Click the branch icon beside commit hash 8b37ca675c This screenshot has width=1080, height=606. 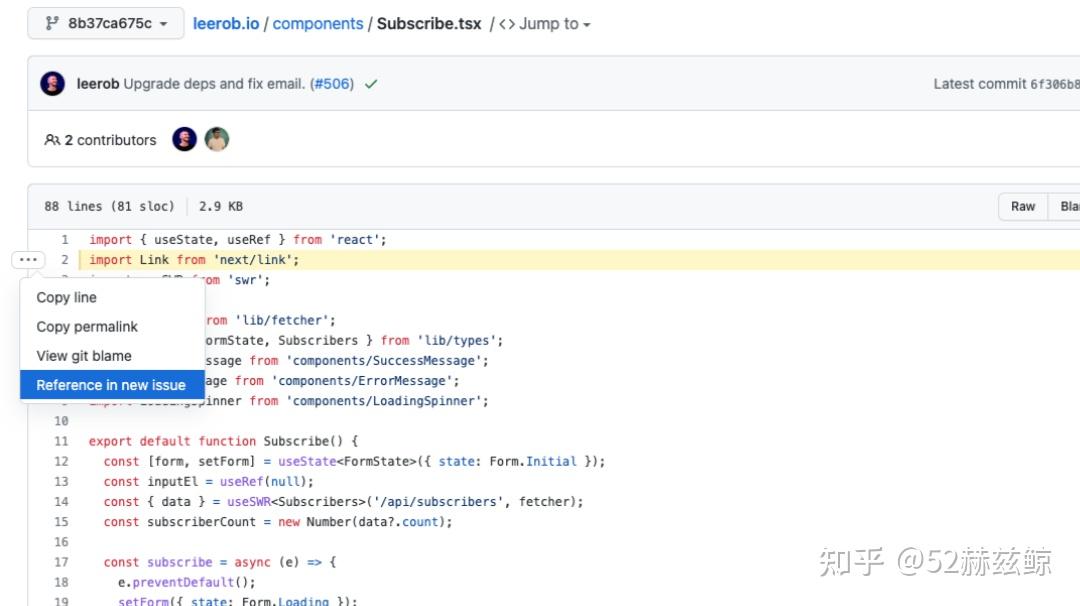[51, 23]
